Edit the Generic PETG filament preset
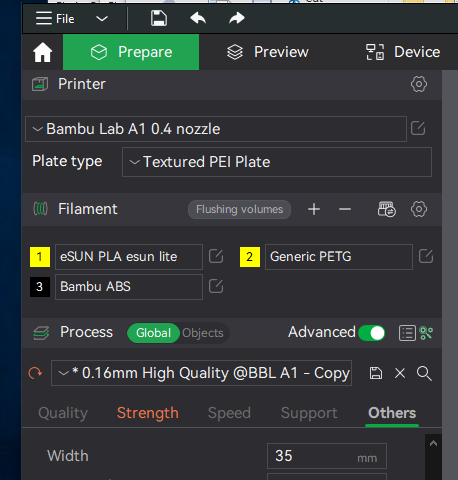 pyautogui.click(x=426, y=256)
